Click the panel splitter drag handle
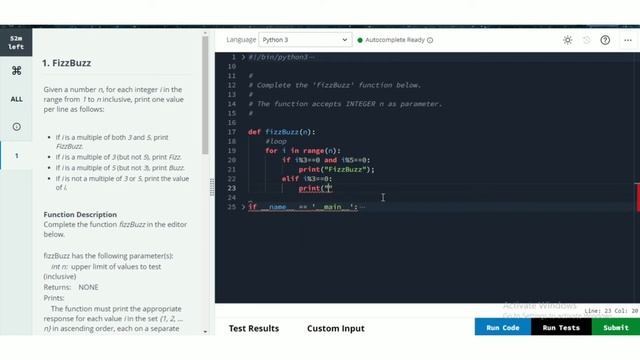The width and height of the screenshot is (640, 360). pos(212,187)
